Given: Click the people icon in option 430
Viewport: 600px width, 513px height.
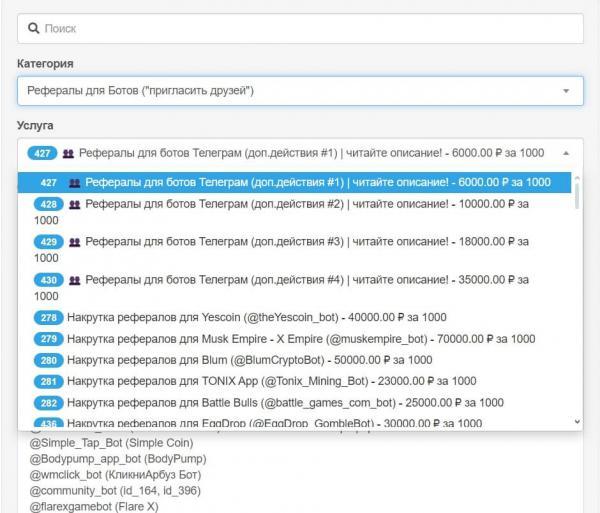Looking at the screenshot, I should [x=74, y=280].
